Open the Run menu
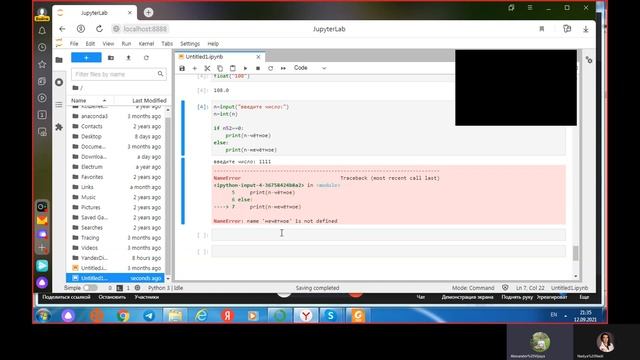Screen dimensions: 640x360 [127, 44]
